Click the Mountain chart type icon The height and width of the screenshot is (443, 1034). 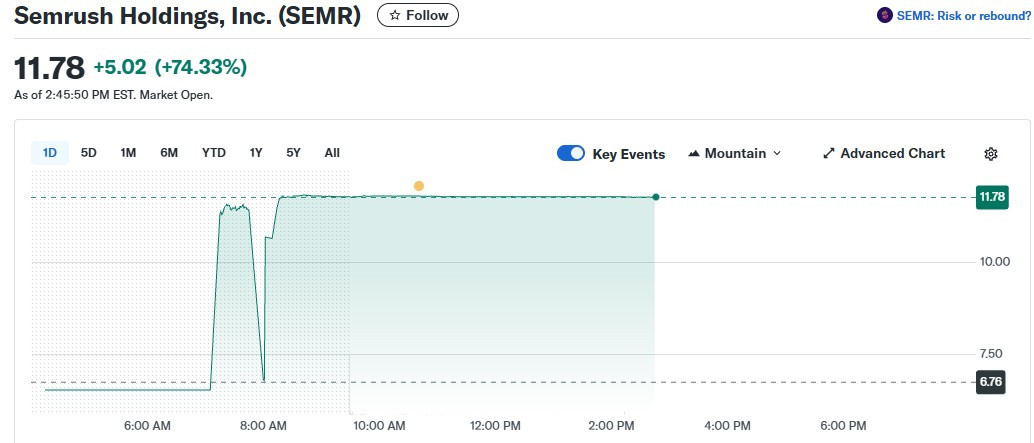point(694,154)
